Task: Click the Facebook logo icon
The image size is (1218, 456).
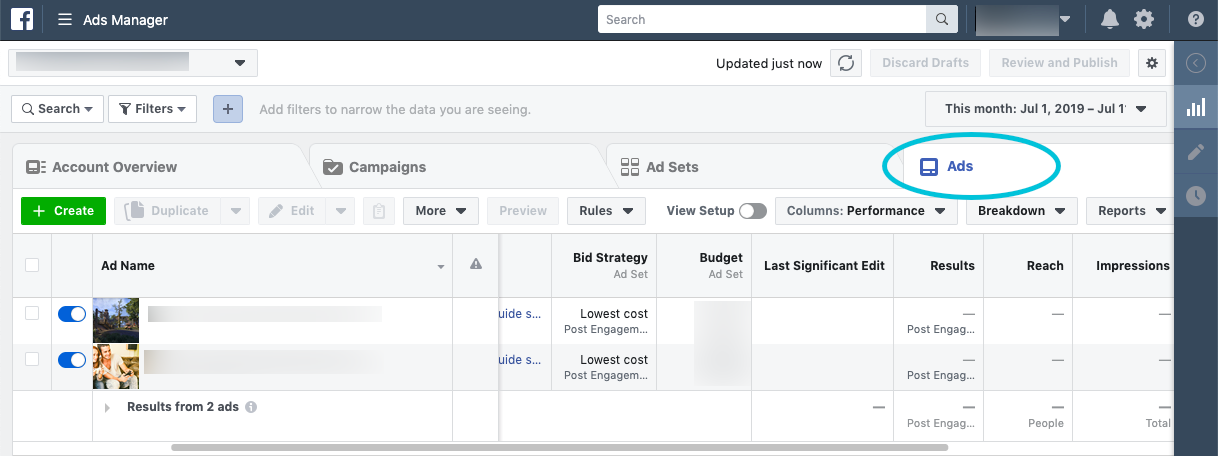Action: point(22,20)
